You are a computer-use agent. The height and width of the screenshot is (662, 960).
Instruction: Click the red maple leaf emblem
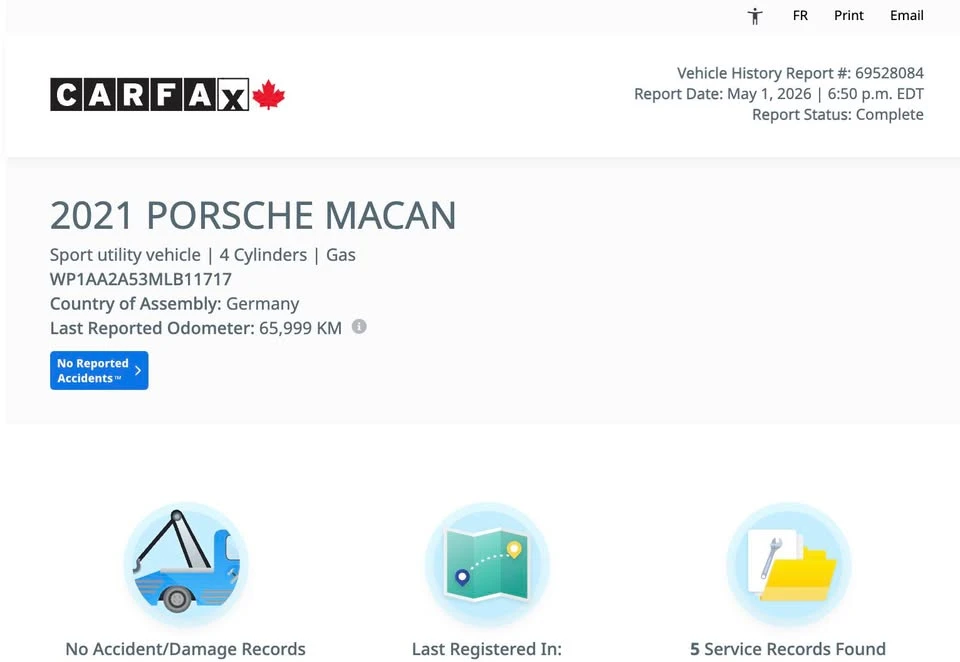point(269,95)
